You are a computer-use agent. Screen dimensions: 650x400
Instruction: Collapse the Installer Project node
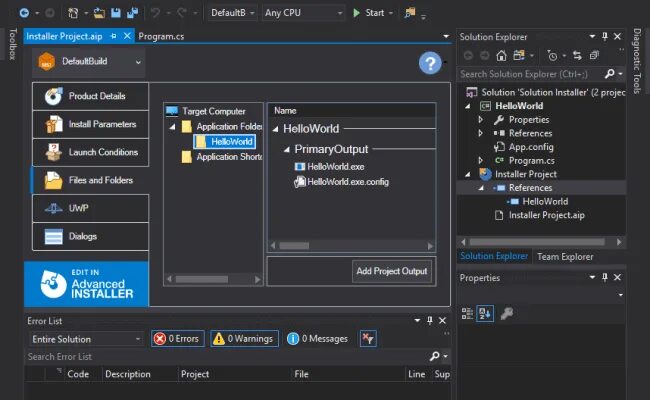468,175
